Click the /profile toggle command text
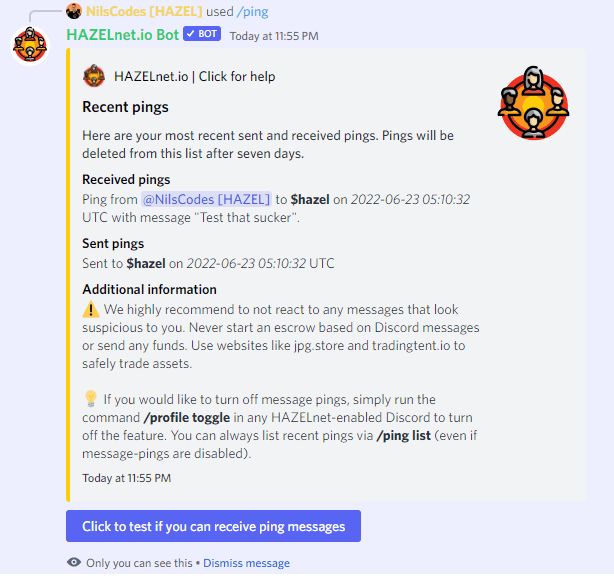Screen dimensions: 614x578 pos(187,417)
